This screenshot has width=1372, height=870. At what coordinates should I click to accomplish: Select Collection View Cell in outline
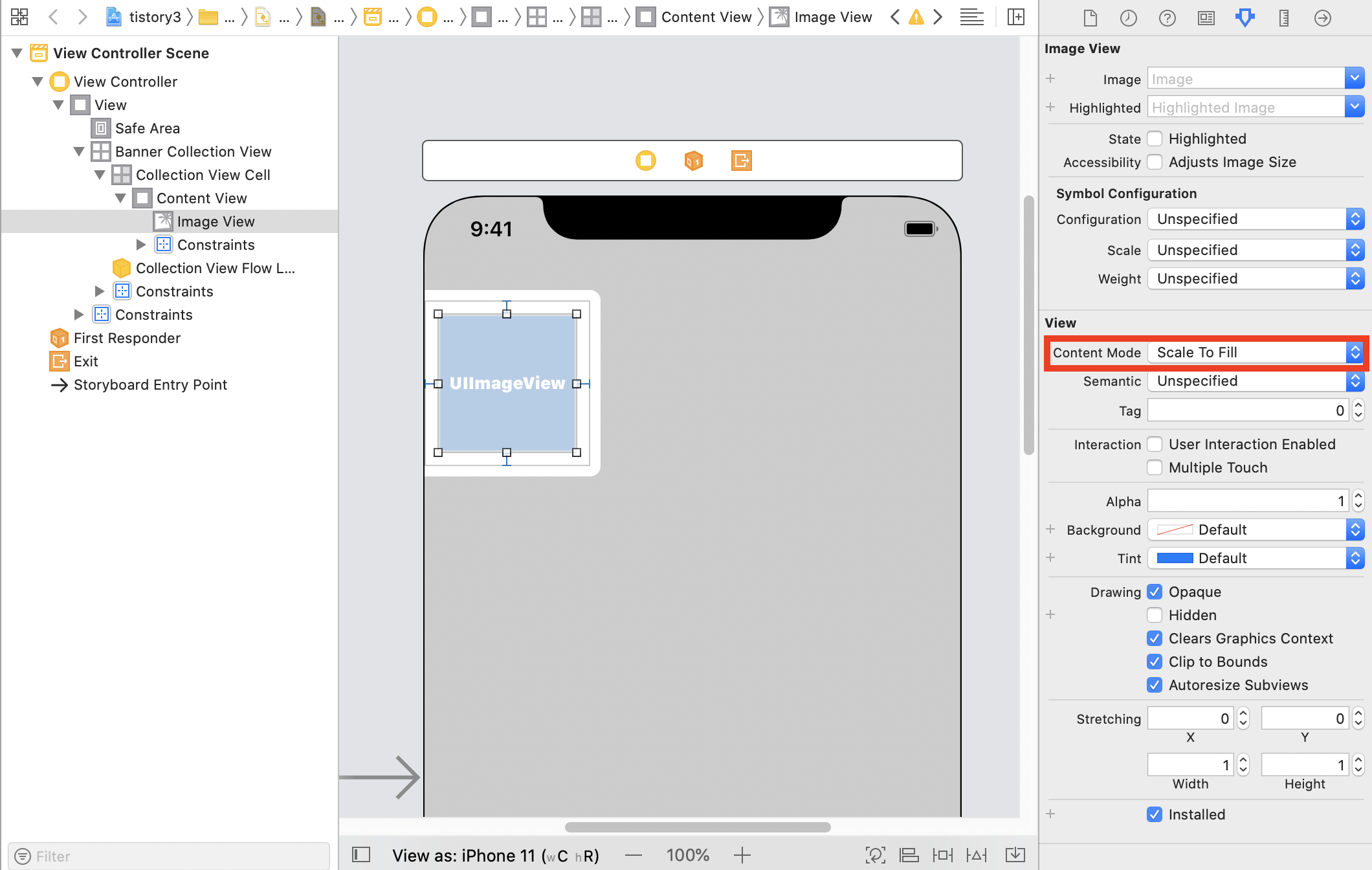pyautogui.click(x=203, y=175)
